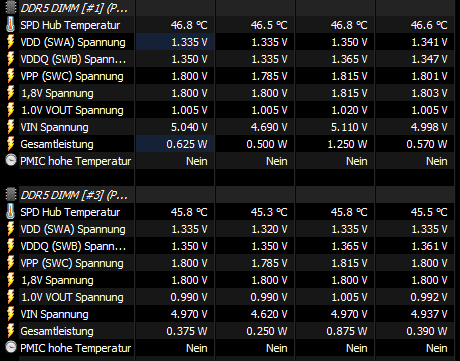
Task: Select DIMM #3 1,8V Spannung label
Action: pyautogui.click(x=57, y=280)
